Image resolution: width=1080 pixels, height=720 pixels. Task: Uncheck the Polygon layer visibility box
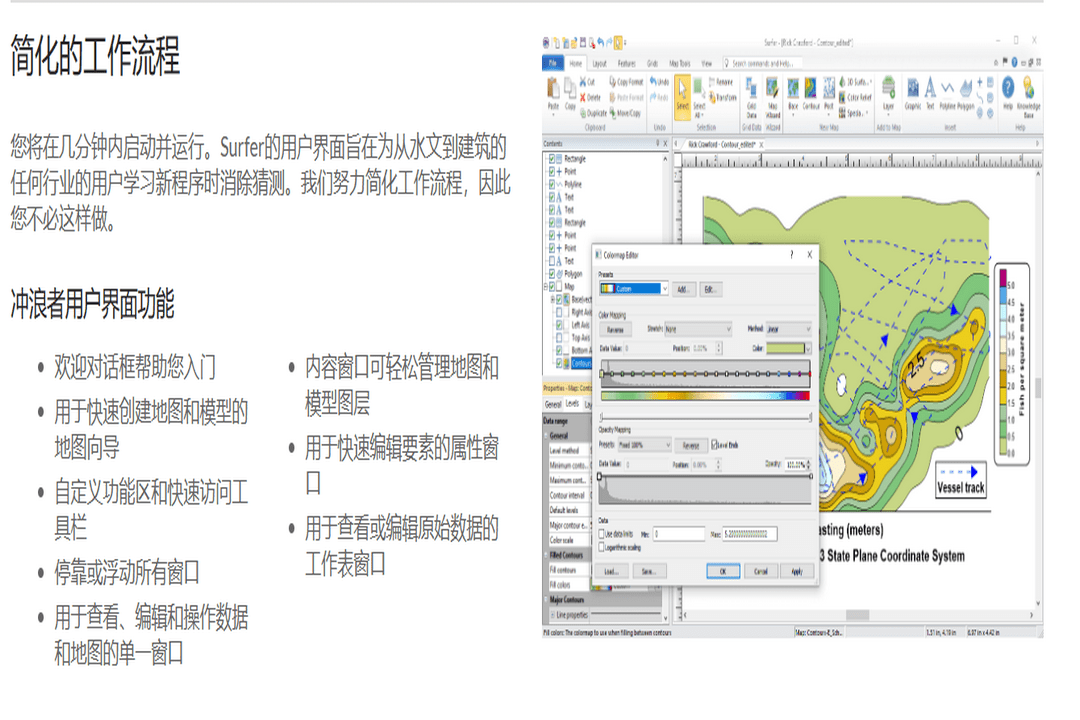pyautogui.click(x=552, y=273)
